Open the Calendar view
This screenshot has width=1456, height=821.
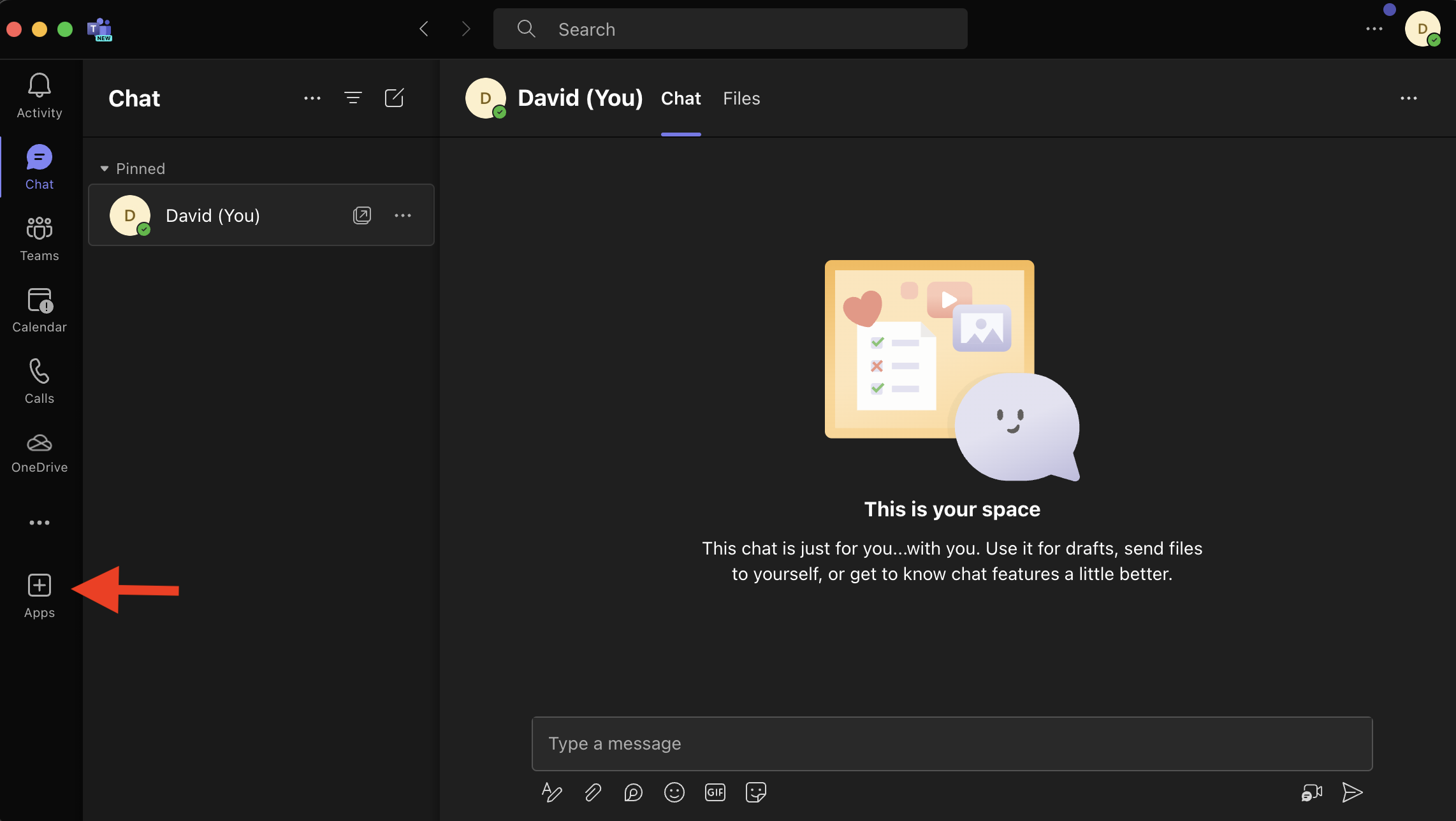click(x=40, y=310)
